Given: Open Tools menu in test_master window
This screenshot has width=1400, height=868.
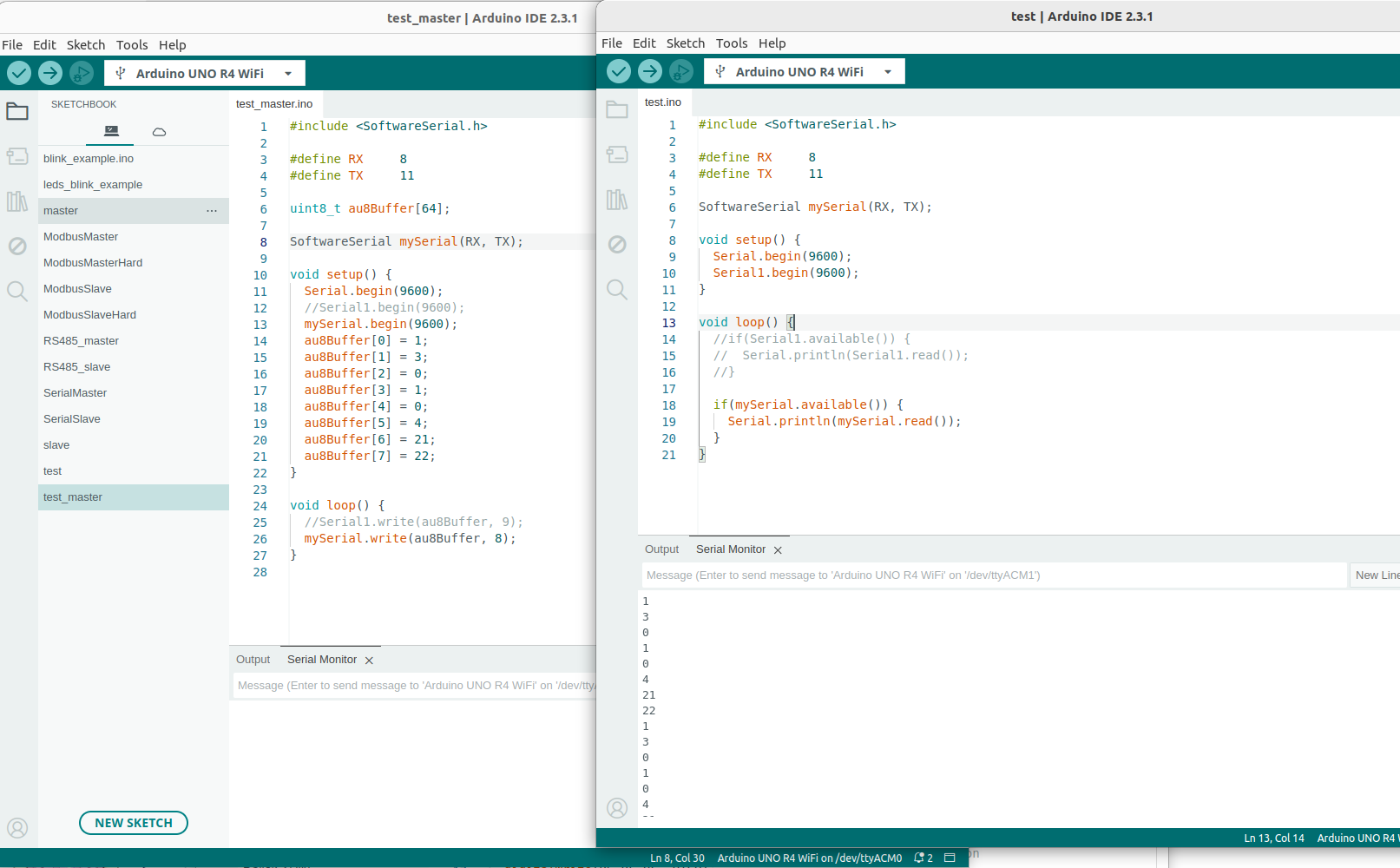Looking at the screenshot, I should (x=132, y=45).
